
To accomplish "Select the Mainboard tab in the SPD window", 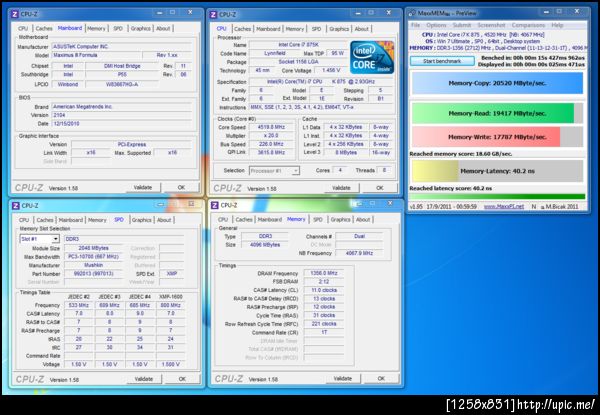I will (70, 220).
